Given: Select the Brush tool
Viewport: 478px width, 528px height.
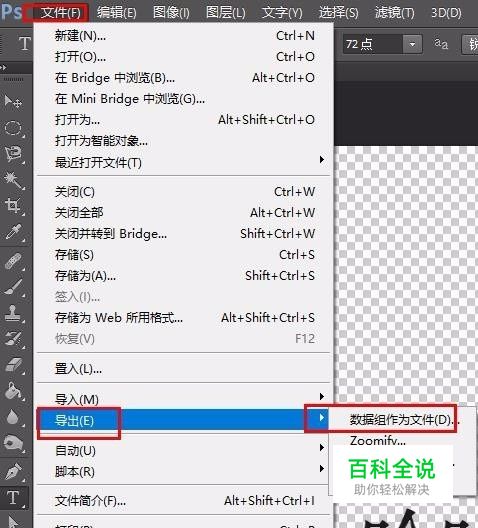Looking at the screenshot, I should pyautogui.click(x=13, y=287).
